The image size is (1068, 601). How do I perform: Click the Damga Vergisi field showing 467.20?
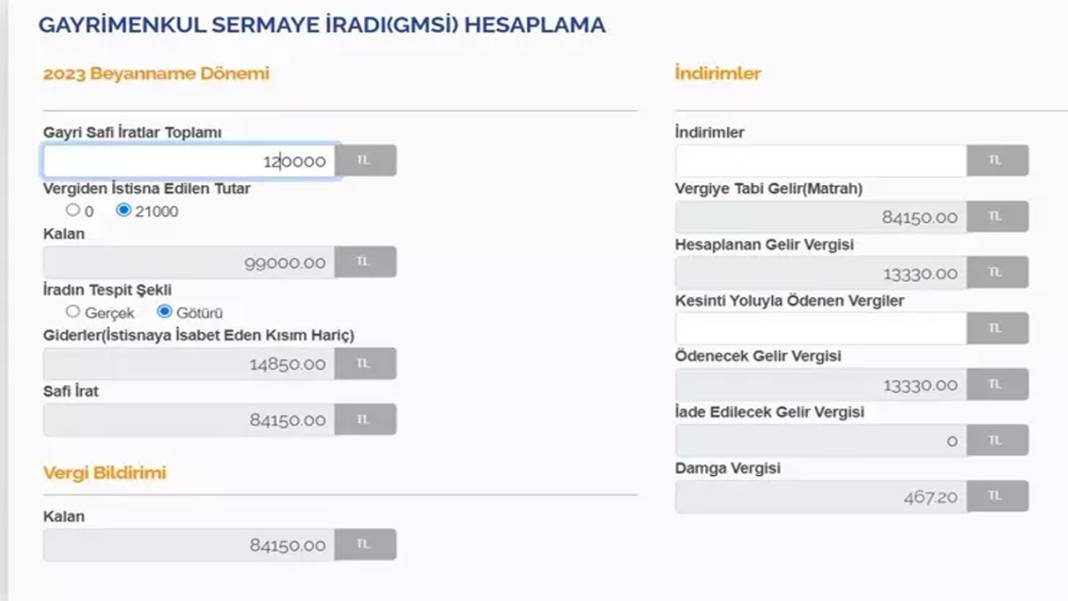(x=821, y=497)
